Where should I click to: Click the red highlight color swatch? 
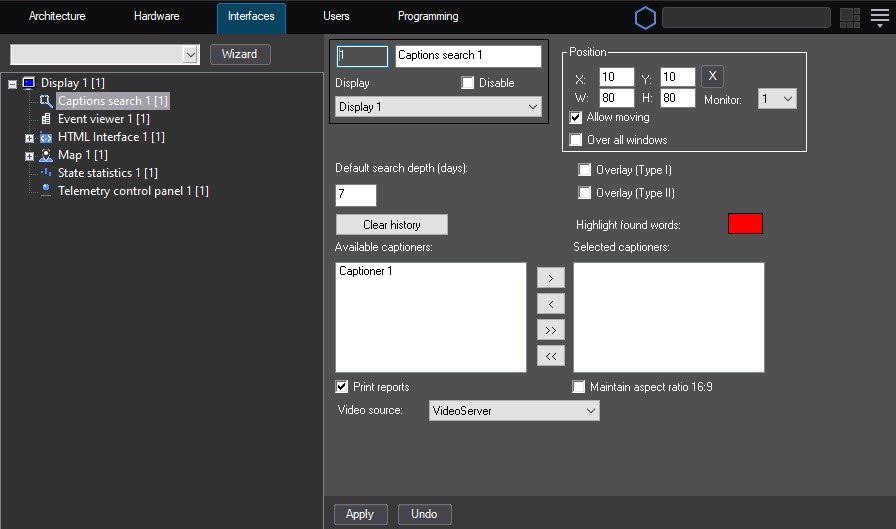745,224
